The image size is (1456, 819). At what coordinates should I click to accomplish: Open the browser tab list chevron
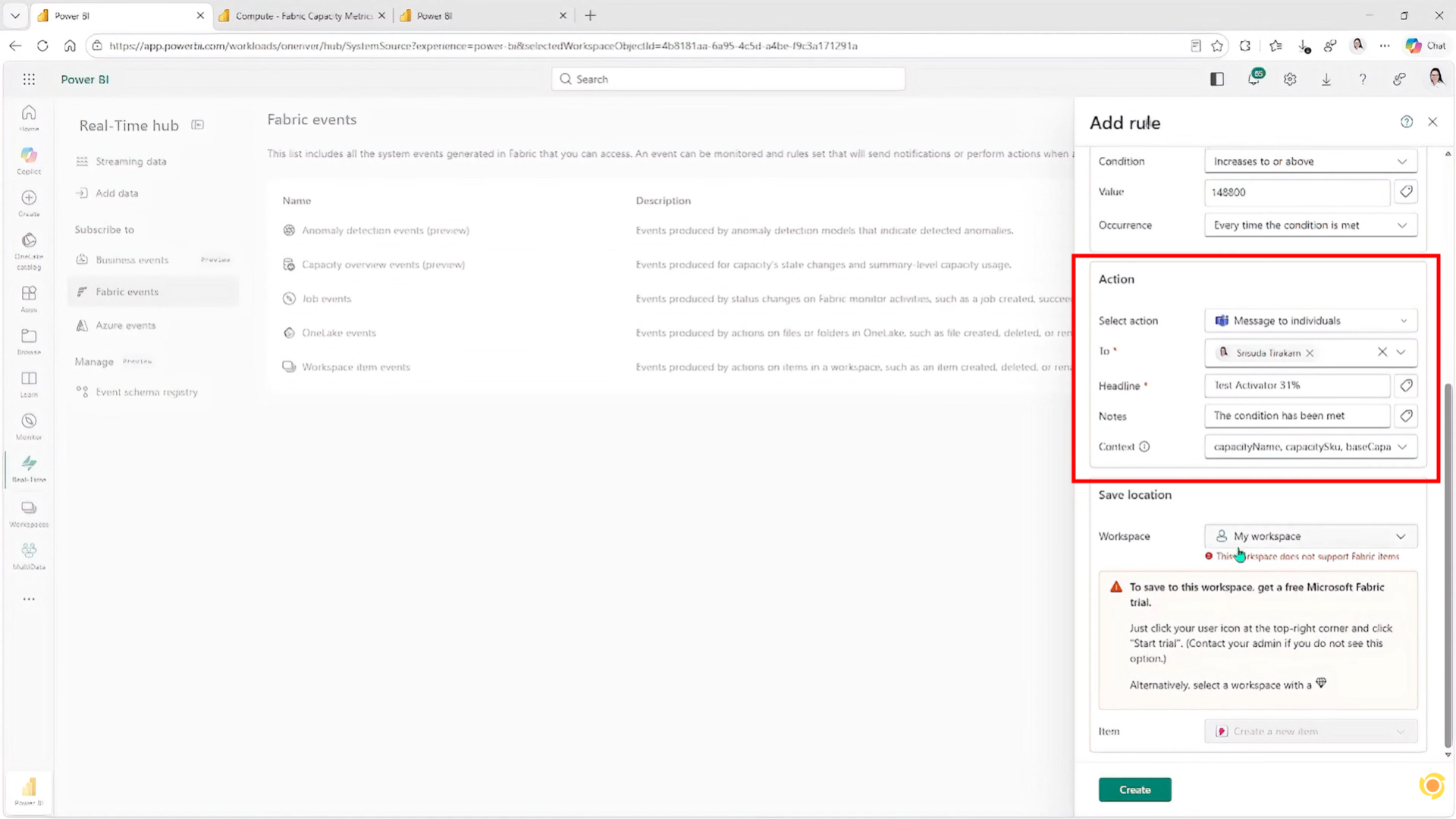coord(15,15)
